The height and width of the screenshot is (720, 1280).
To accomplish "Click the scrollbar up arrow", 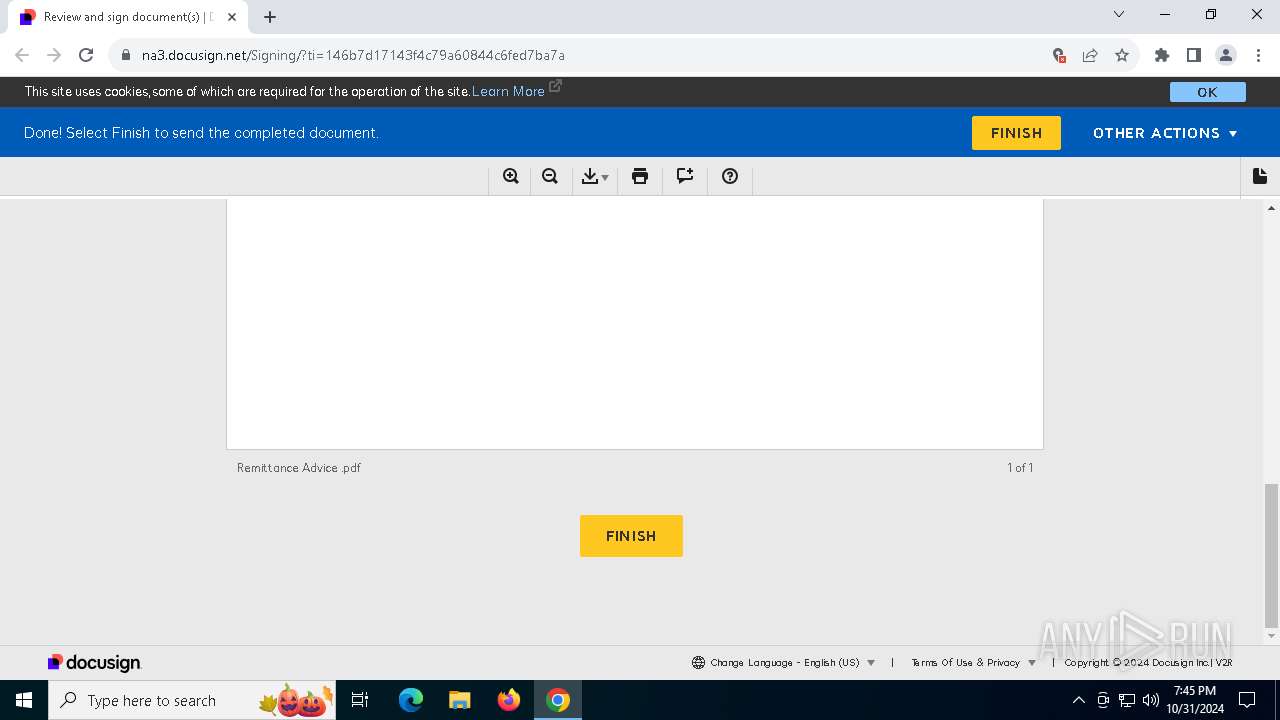I will (x=1272, y=208).
